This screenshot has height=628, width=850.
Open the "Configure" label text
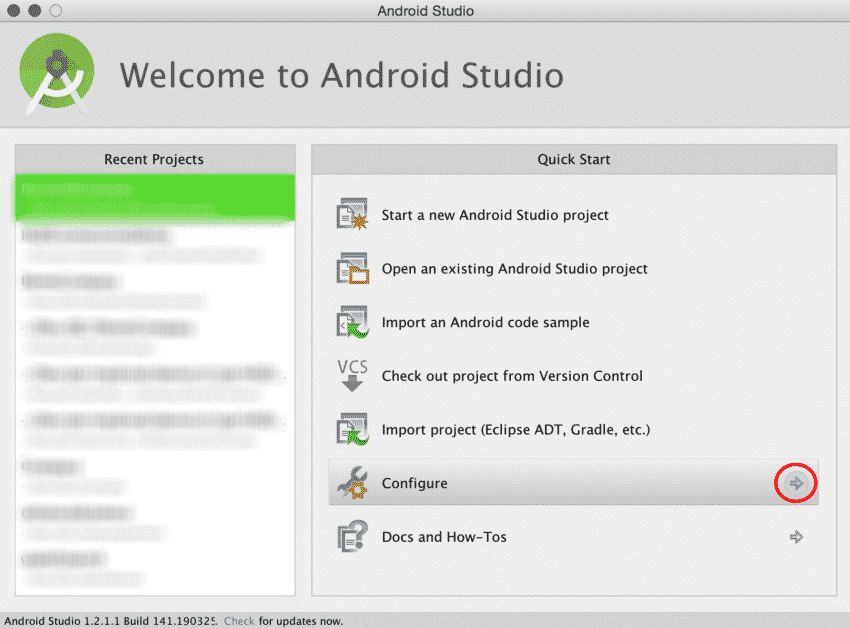pos(415,483)
